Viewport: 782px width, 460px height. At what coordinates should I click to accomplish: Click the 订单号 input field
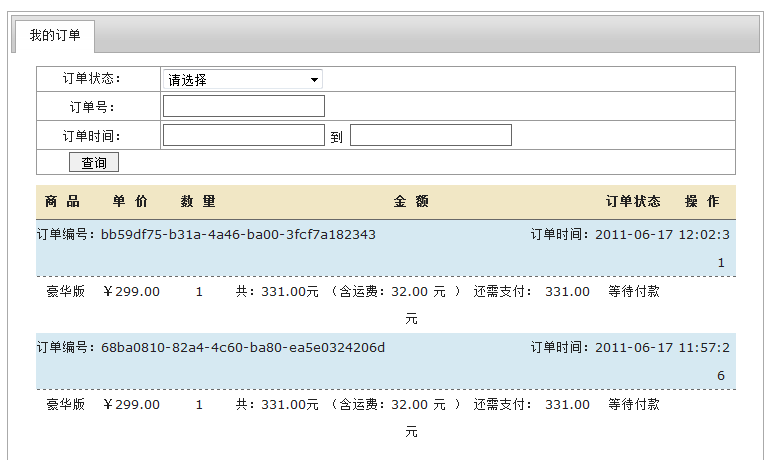point(244,106)
